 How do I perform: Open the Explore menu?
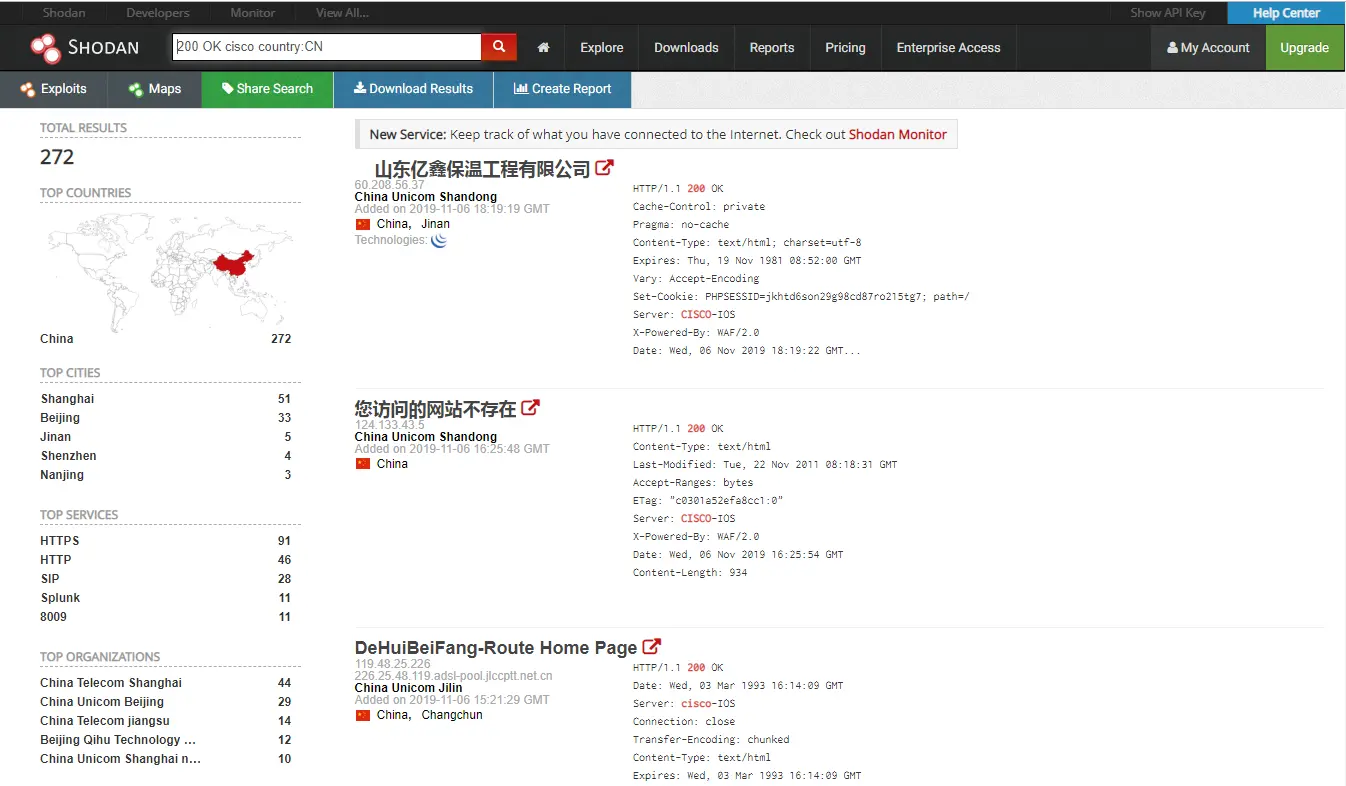[x=602, y=47]
